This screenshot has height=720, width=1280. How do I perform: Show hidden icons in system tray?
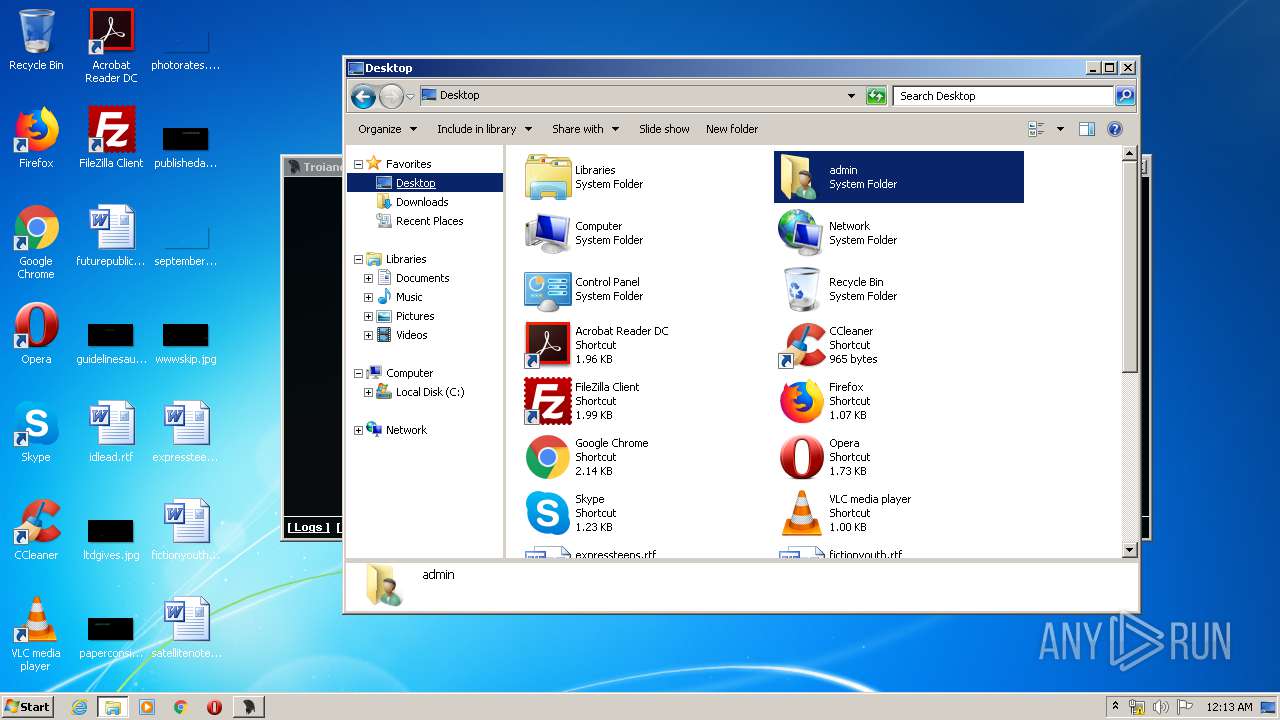(x=1116, y=706)
